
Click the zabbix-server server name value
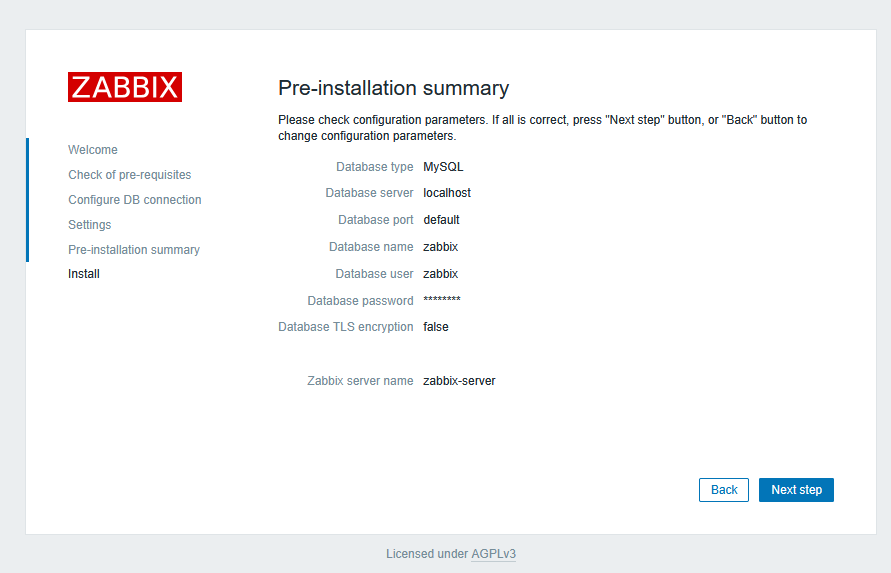click(459, 381)
